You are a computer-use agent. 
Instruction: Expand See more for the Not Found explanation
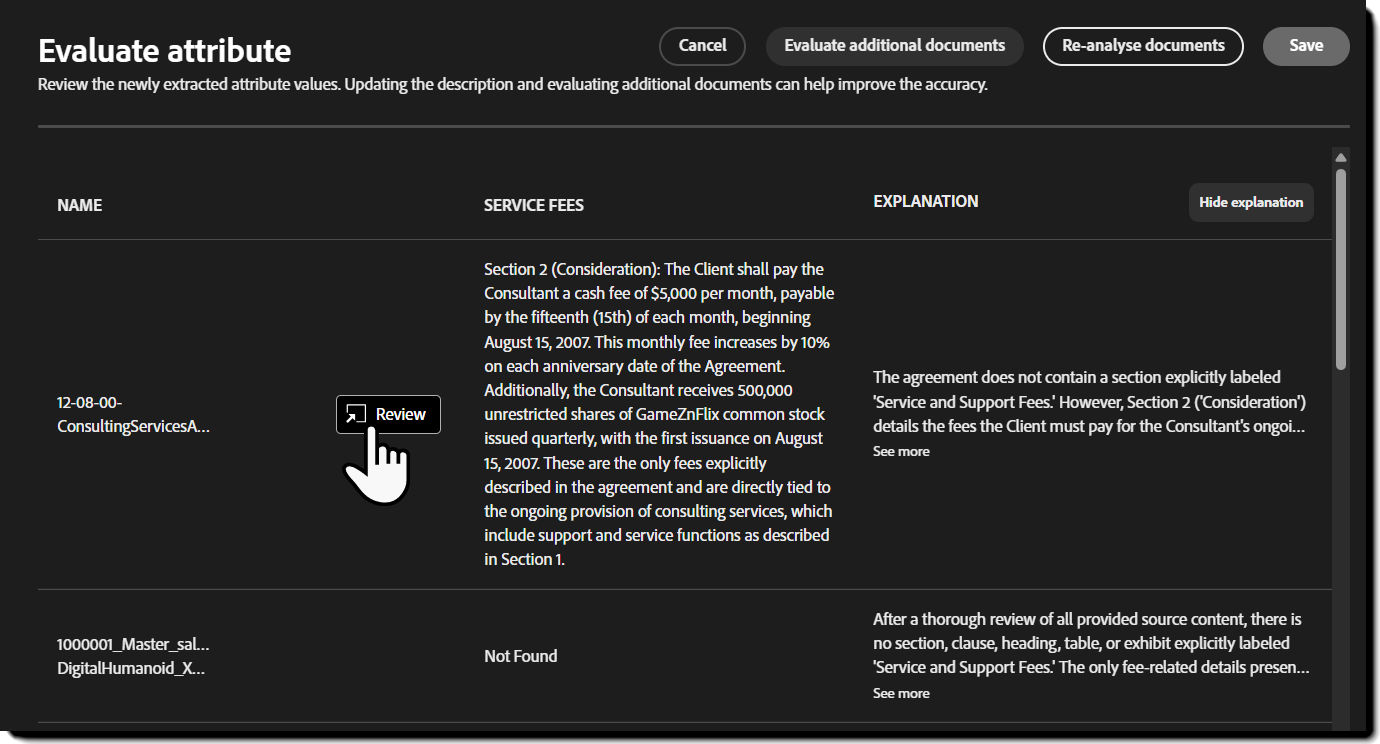click(901, 692)
